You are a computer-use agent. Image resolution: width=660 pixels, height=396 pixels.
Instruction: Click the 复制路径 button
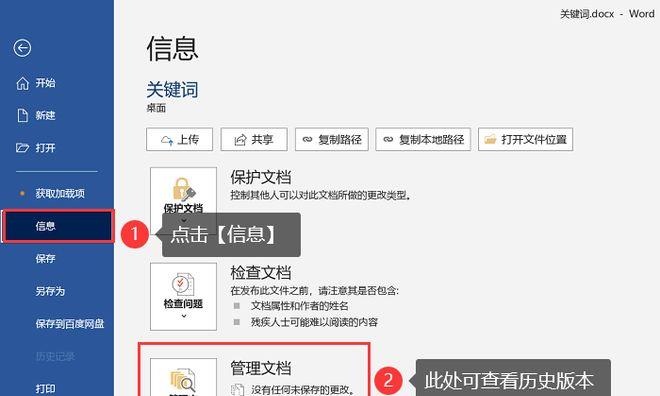(332, 139)
